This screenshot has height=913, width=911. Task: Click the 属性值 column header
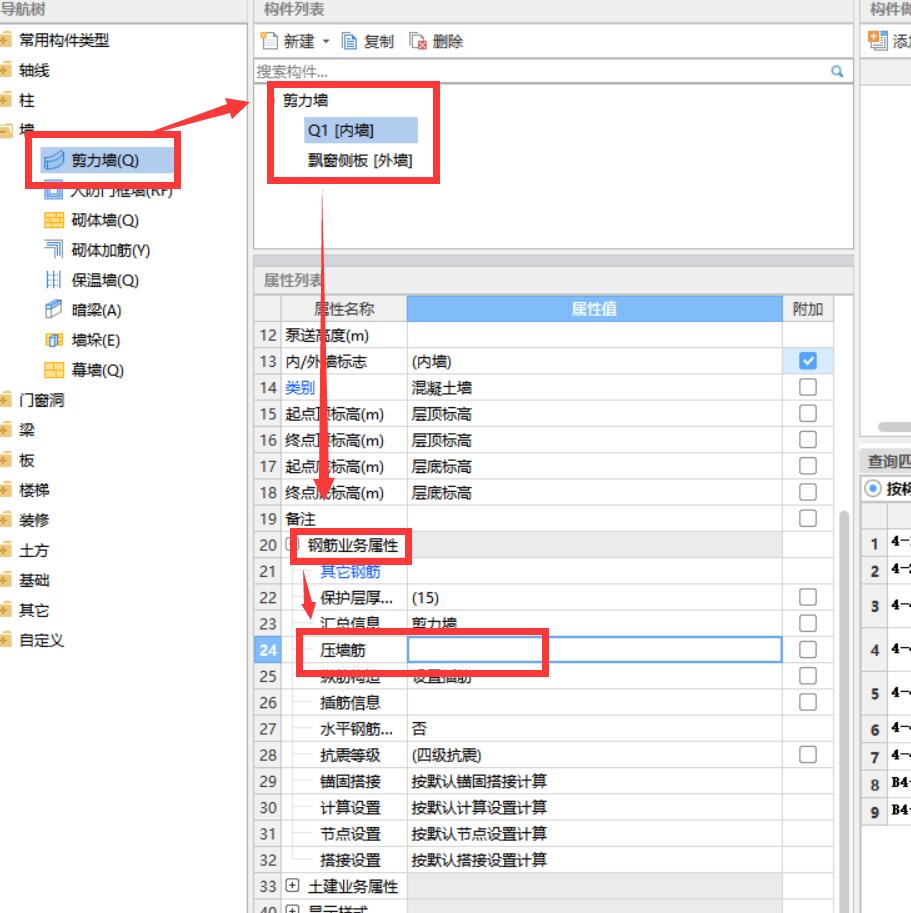point(594,309)
